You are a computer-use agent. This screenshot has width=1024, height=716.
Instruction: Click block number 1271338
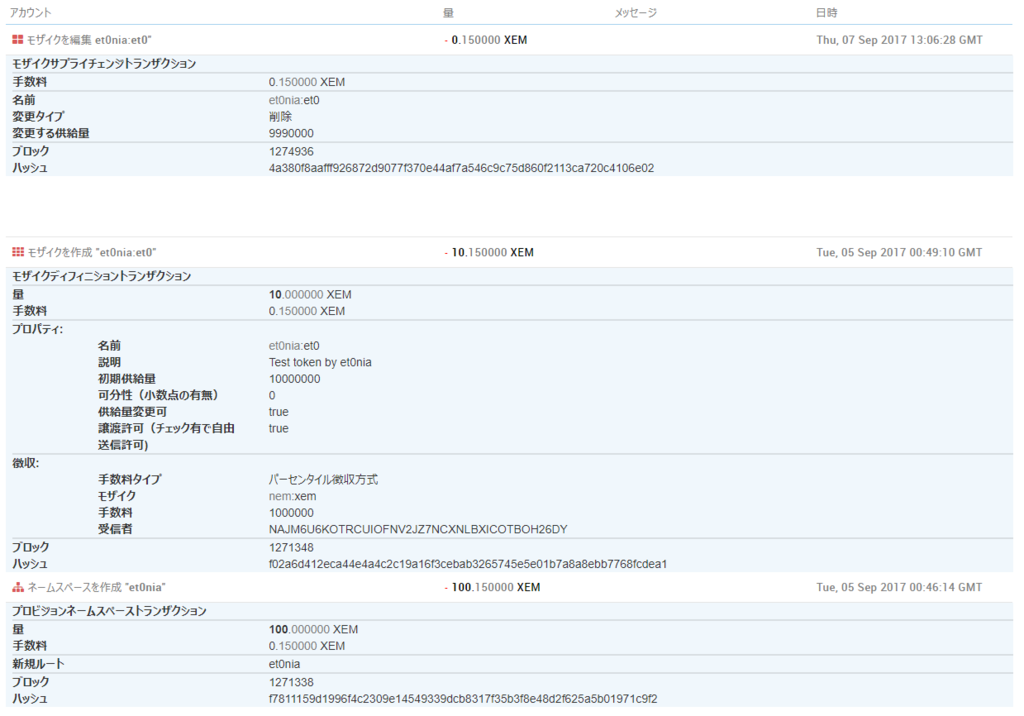(x=291, y=682)
